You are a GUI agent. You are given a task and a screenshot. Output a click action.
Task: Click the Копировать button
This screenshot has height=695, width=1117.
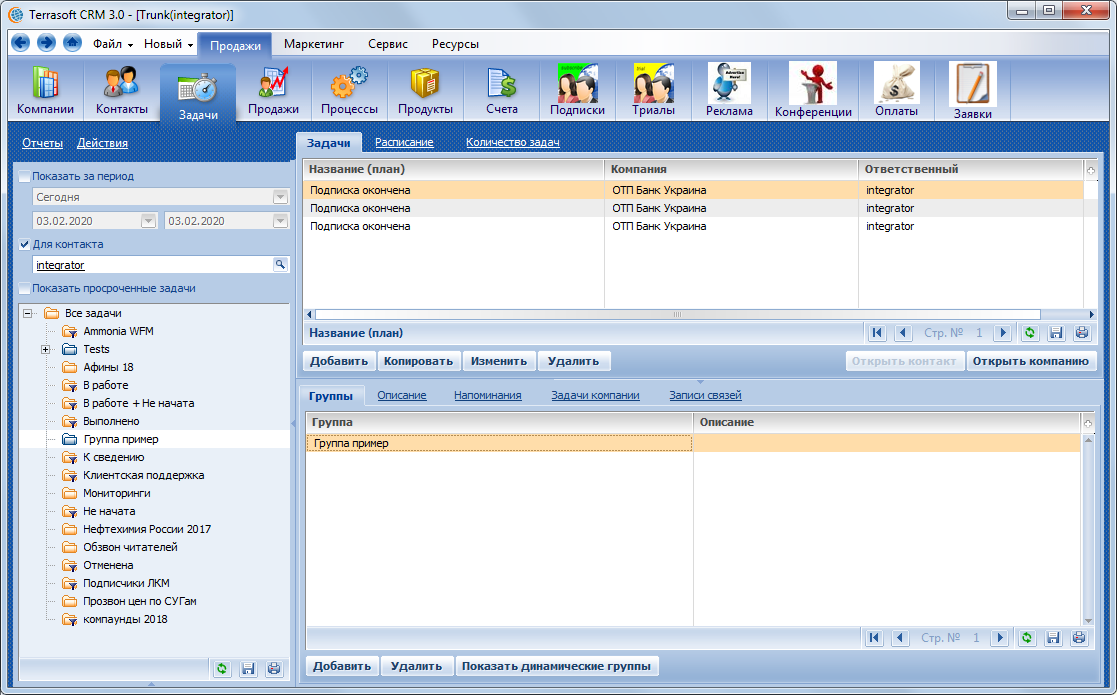click(x=418, y=361)
